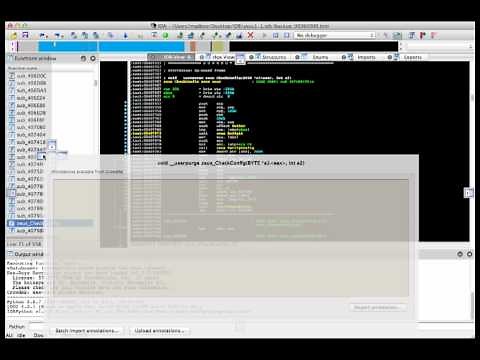This screenshot has width=480, height=360.
Task: Click the Output window title
Action: [29, 254]
